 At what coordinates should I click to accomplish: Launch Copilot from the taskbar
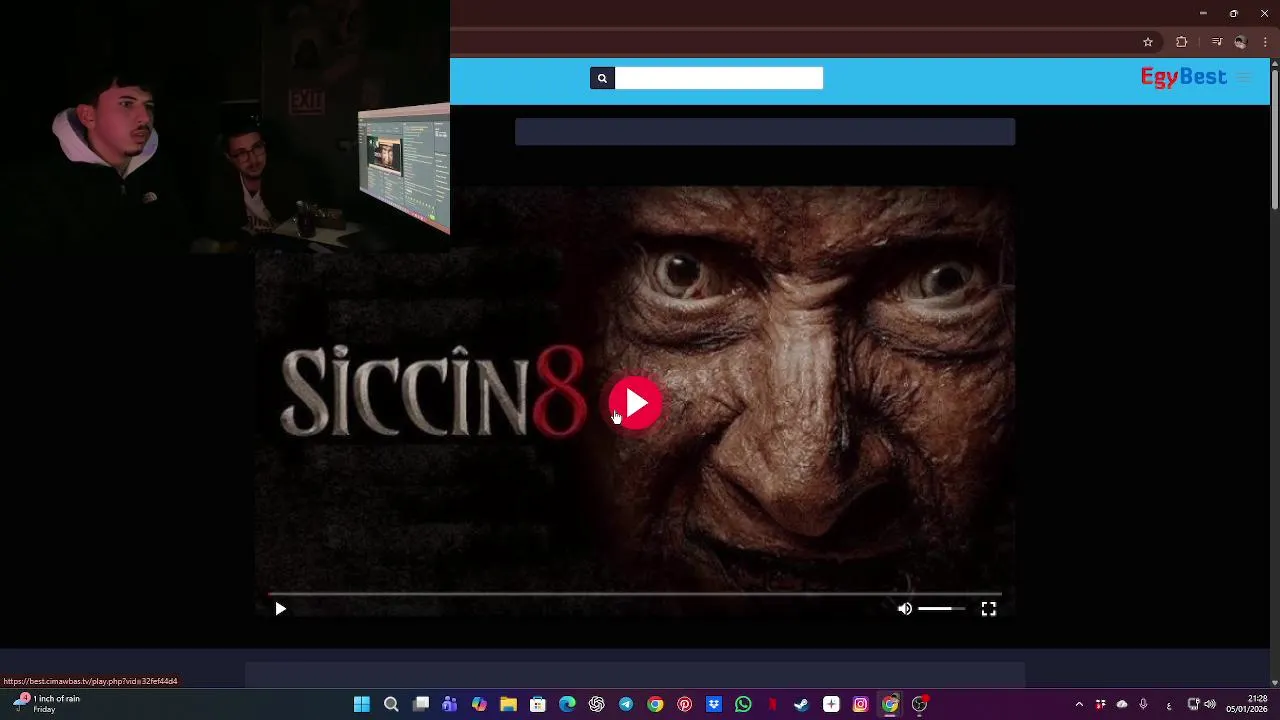[479, 704]
